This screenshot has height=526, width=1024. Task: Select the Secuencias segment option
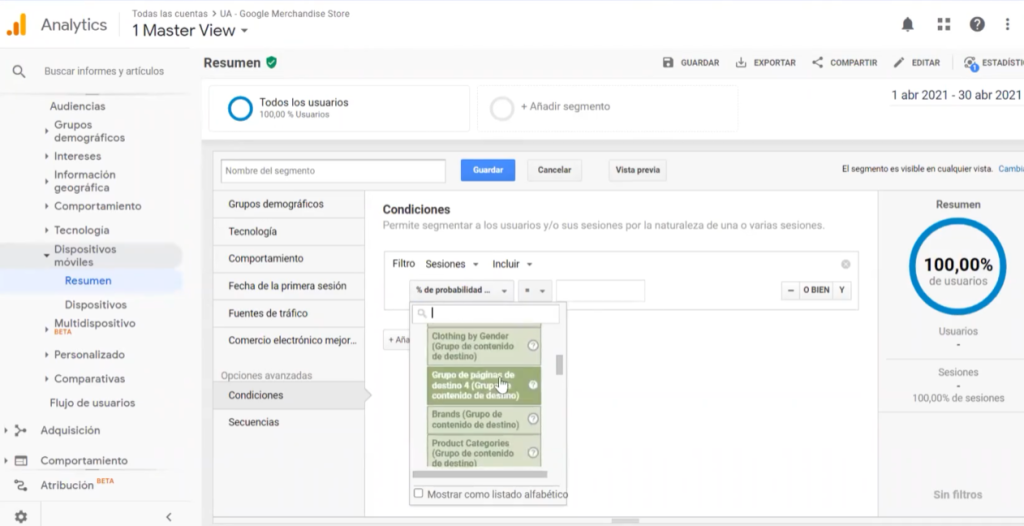click(253, 422)
